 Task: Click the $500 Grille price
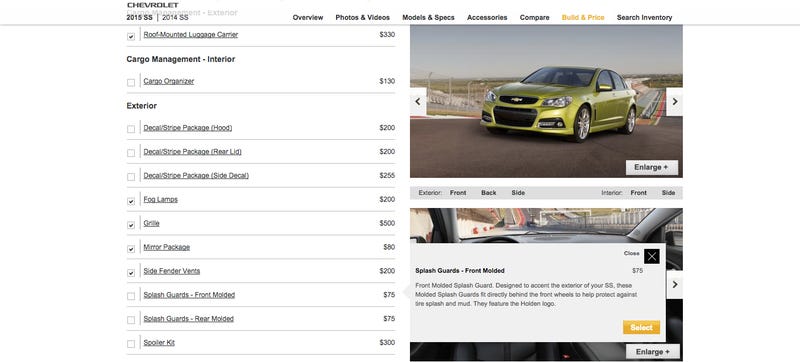tap(387, 223)
